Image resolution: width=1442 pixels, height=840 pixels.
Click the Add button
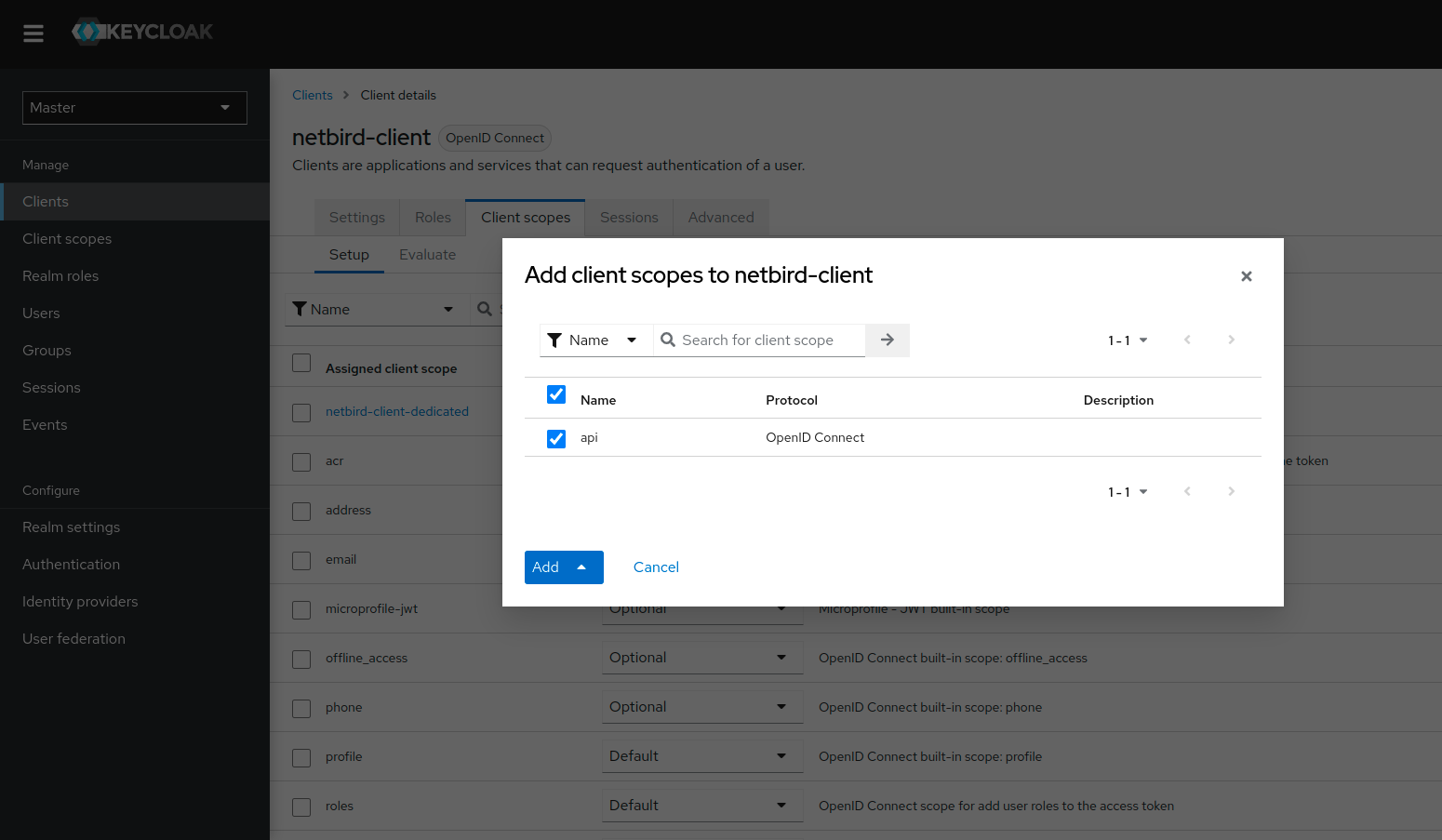(x=546, y=567)
